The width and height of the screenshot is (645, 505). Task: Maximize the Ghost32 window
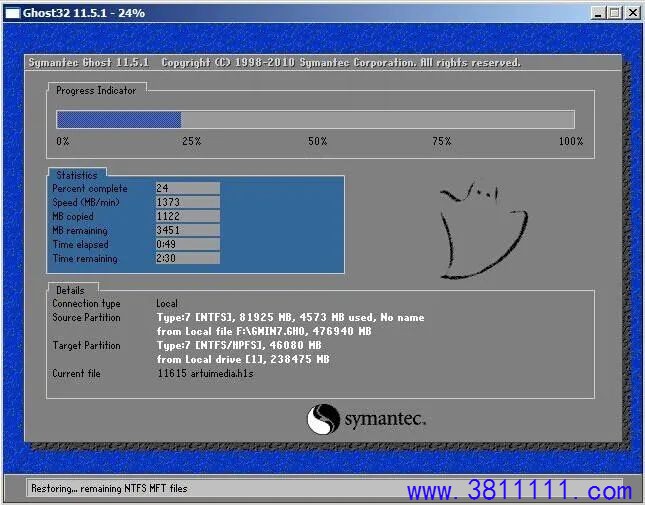[x=615, y=13]
